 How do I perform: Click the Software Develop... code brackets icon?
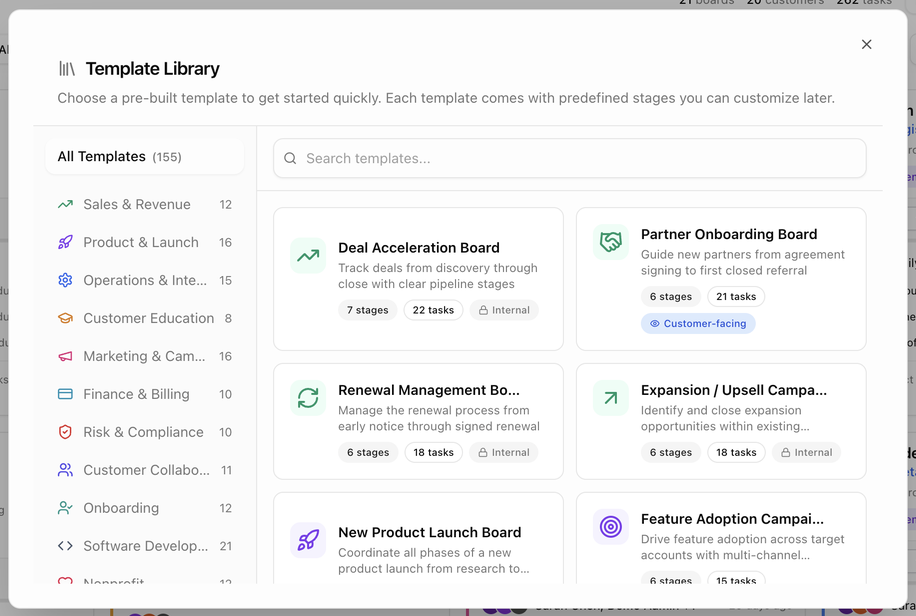click(65, 546)
